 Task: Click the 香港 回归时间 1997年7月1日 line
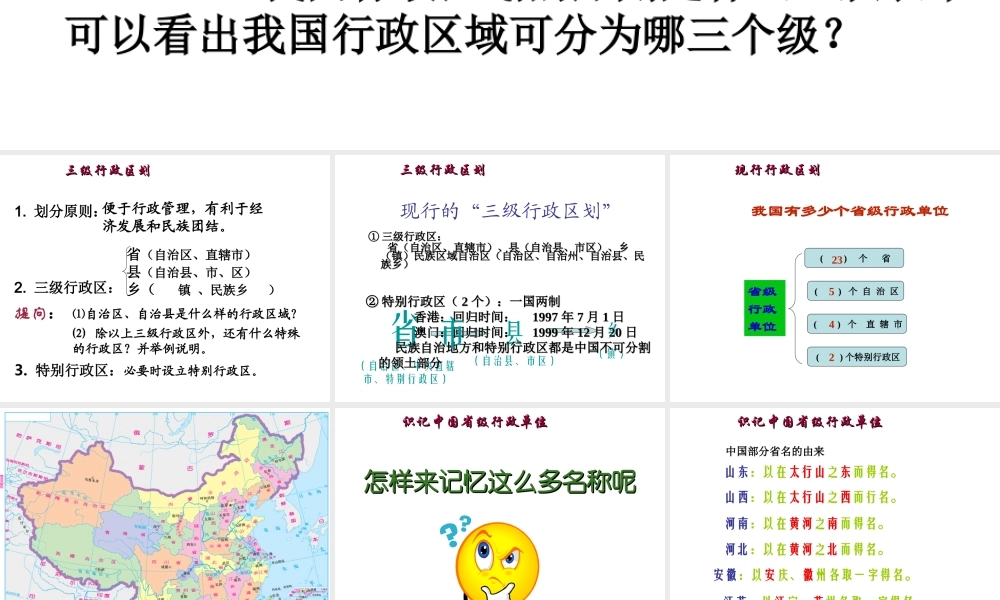click(518, 317)
